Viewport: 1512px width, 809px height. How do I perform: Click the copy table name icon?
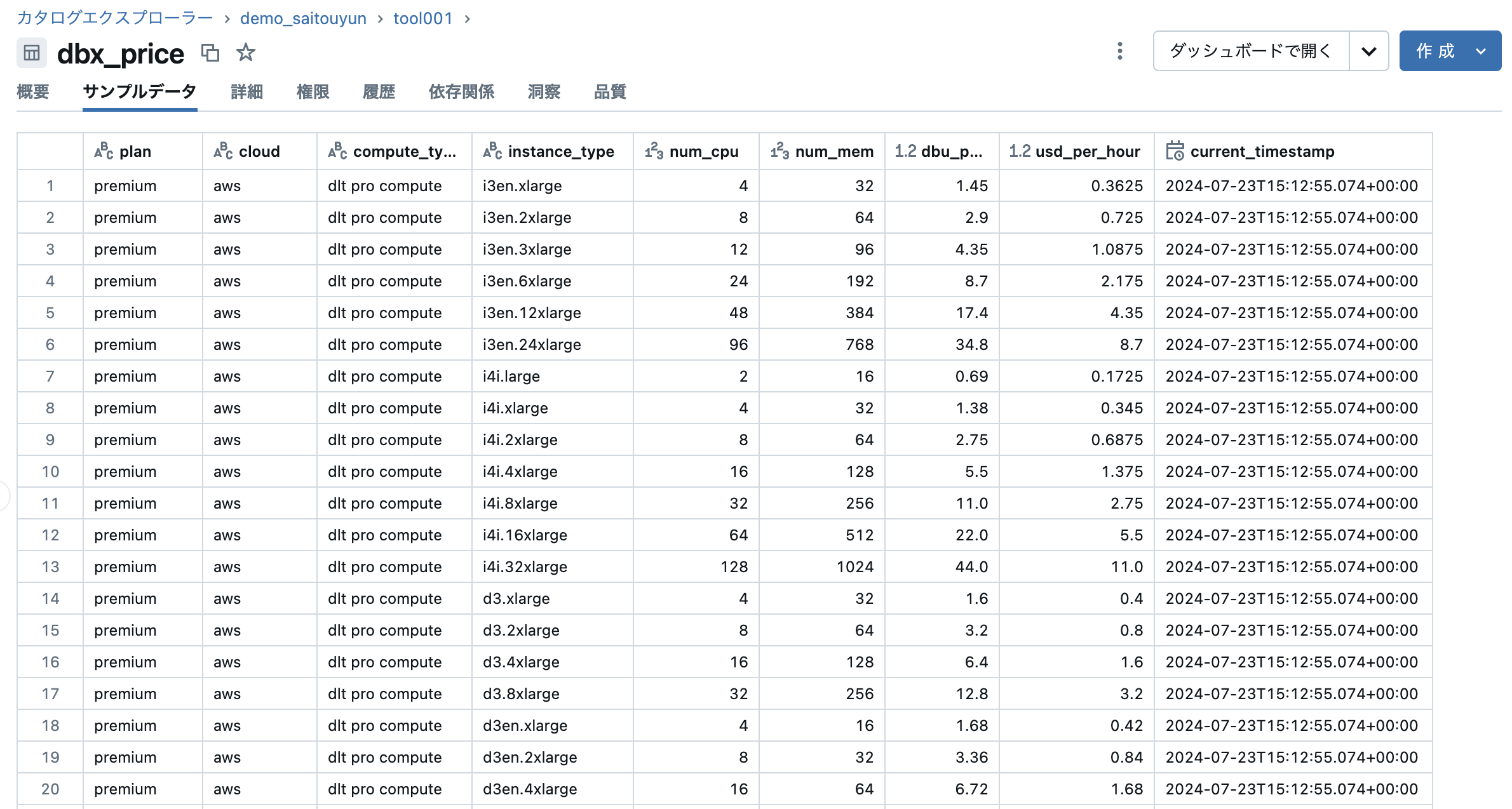point(210,53)
